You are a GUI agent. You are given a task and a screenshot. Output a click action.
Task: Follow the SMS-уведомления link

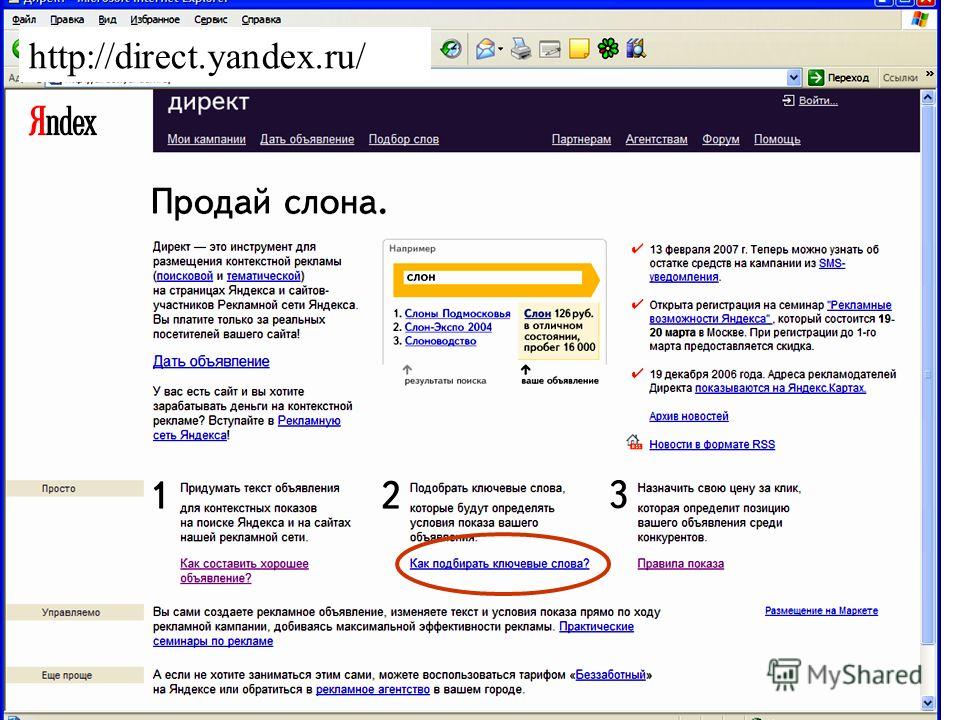(x=747, y=270)
